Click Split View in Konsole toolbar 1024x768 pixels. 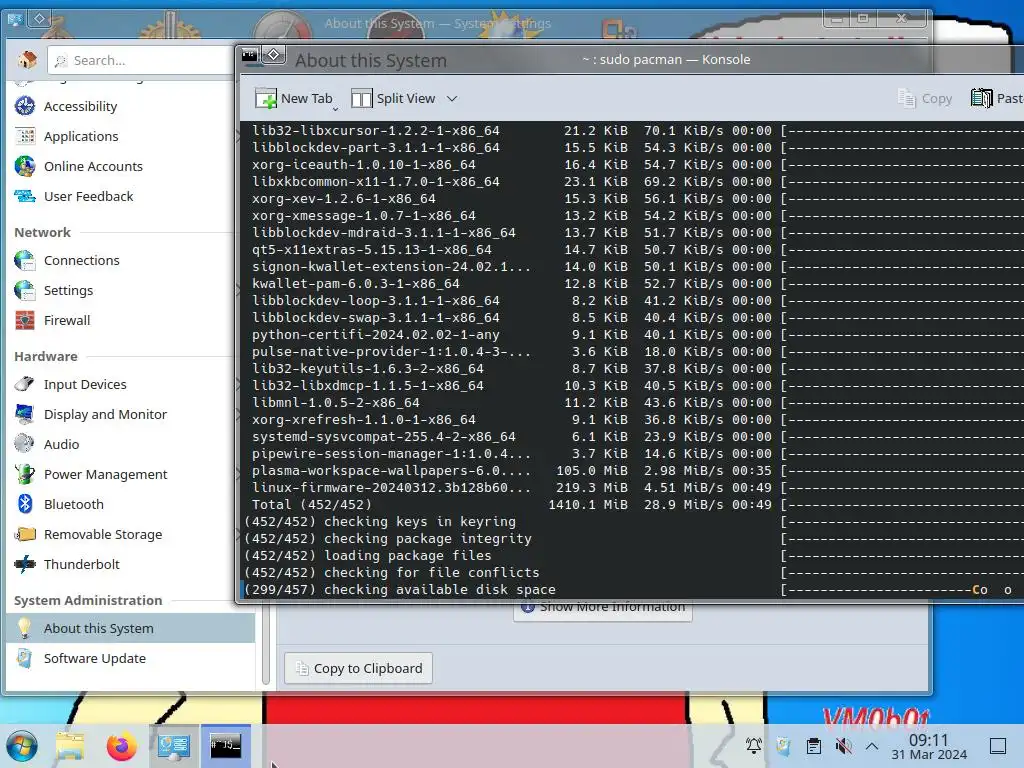click(x=393, y=99)
